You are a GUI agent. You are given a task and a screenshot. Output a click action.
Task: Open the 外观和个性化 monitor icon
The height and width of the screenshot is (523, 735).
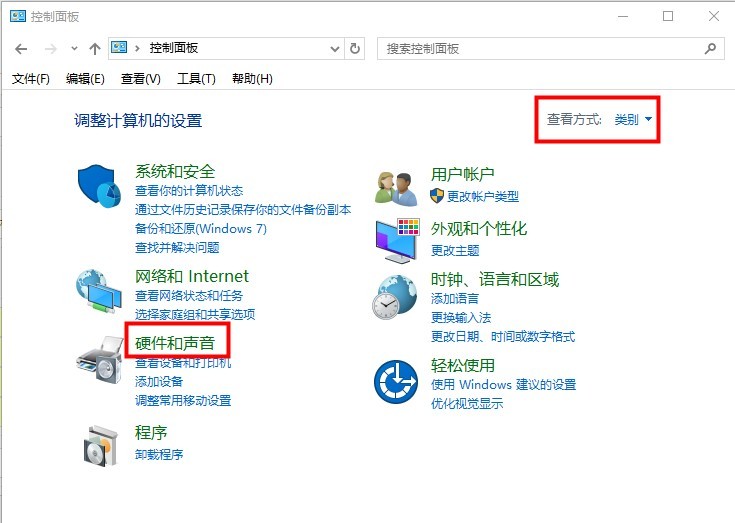pos(397,240)
